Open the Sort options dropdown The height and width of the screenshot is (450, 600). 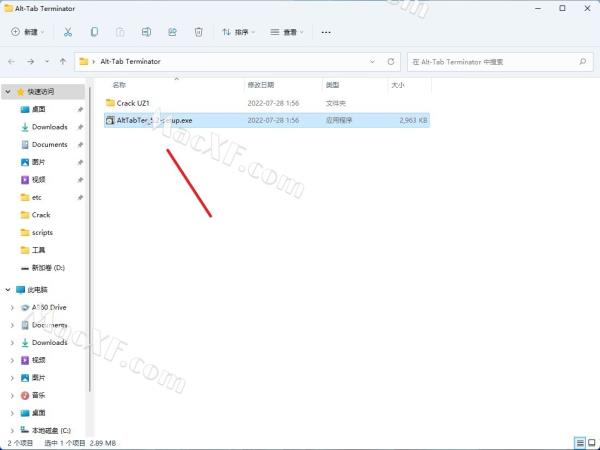point(239,32)
